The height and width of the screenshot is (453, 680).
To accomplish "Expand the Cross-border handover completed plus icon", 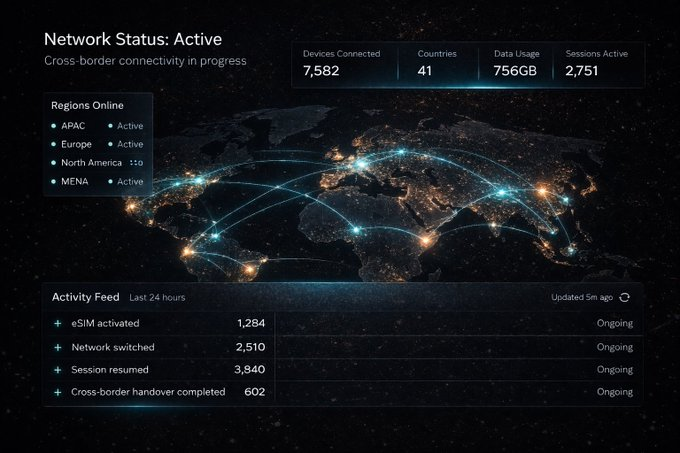I will (58, 392).
